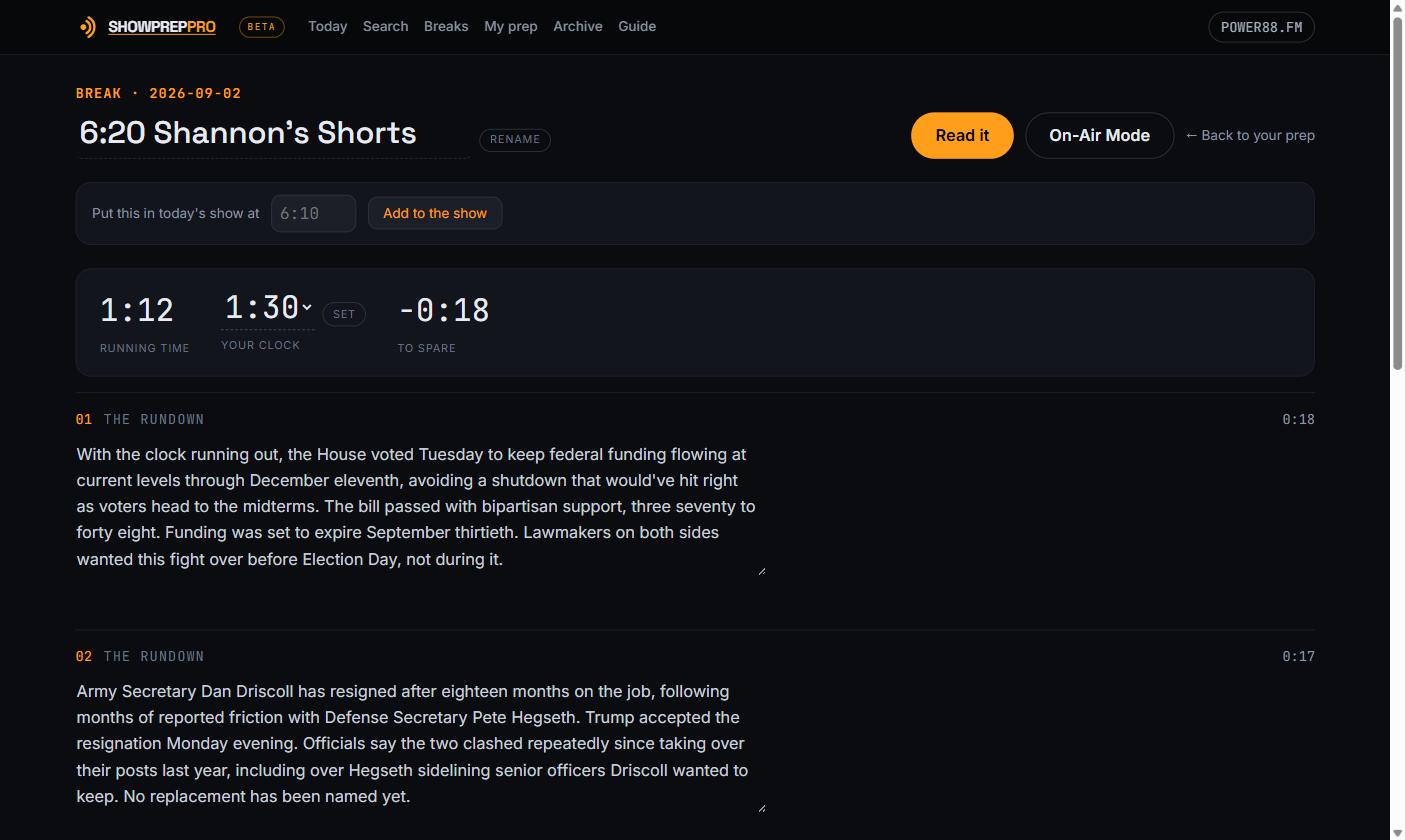Viewport: 1405px width, 840px height.
Task: Click the 0:18 duration on story 01
Action: pos(1298,419)
